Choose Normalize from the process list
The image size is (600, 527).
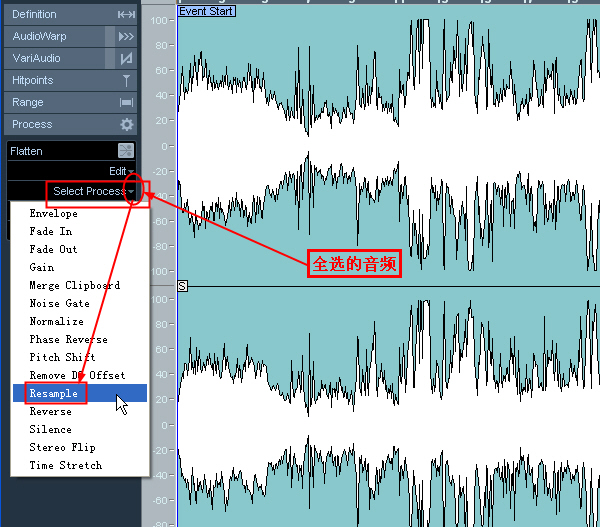coord(57,321)
